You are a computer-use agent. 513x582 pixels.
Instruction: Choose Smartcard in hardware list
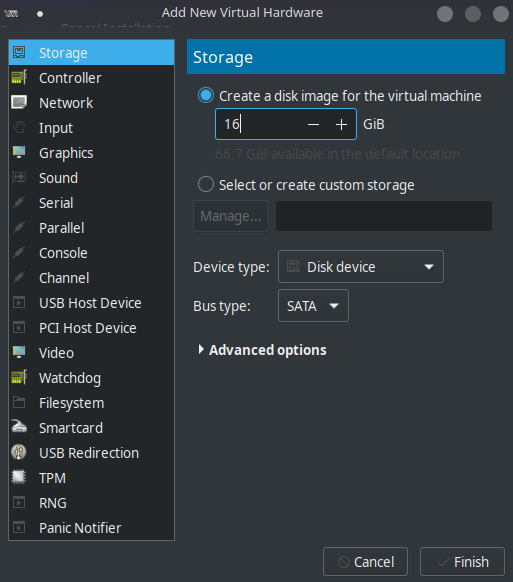[91, 428]
